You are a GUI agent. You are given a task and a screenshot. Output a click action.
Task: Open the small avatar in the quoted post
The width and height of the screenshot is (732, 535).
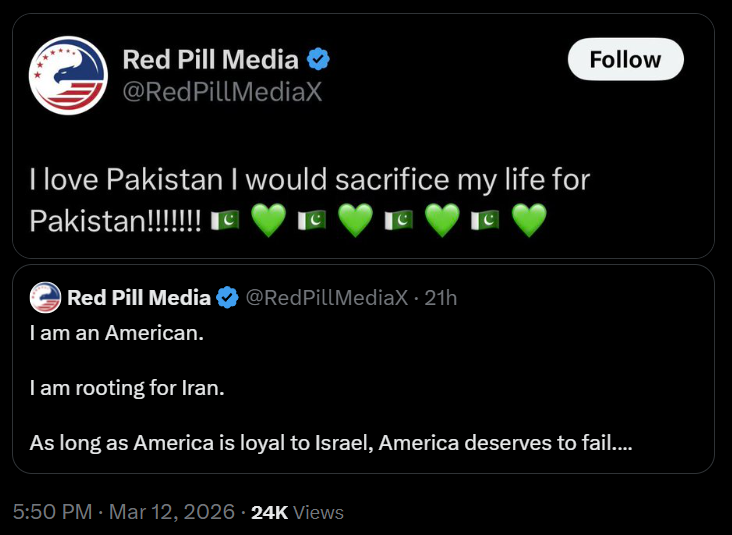[46, 297]
